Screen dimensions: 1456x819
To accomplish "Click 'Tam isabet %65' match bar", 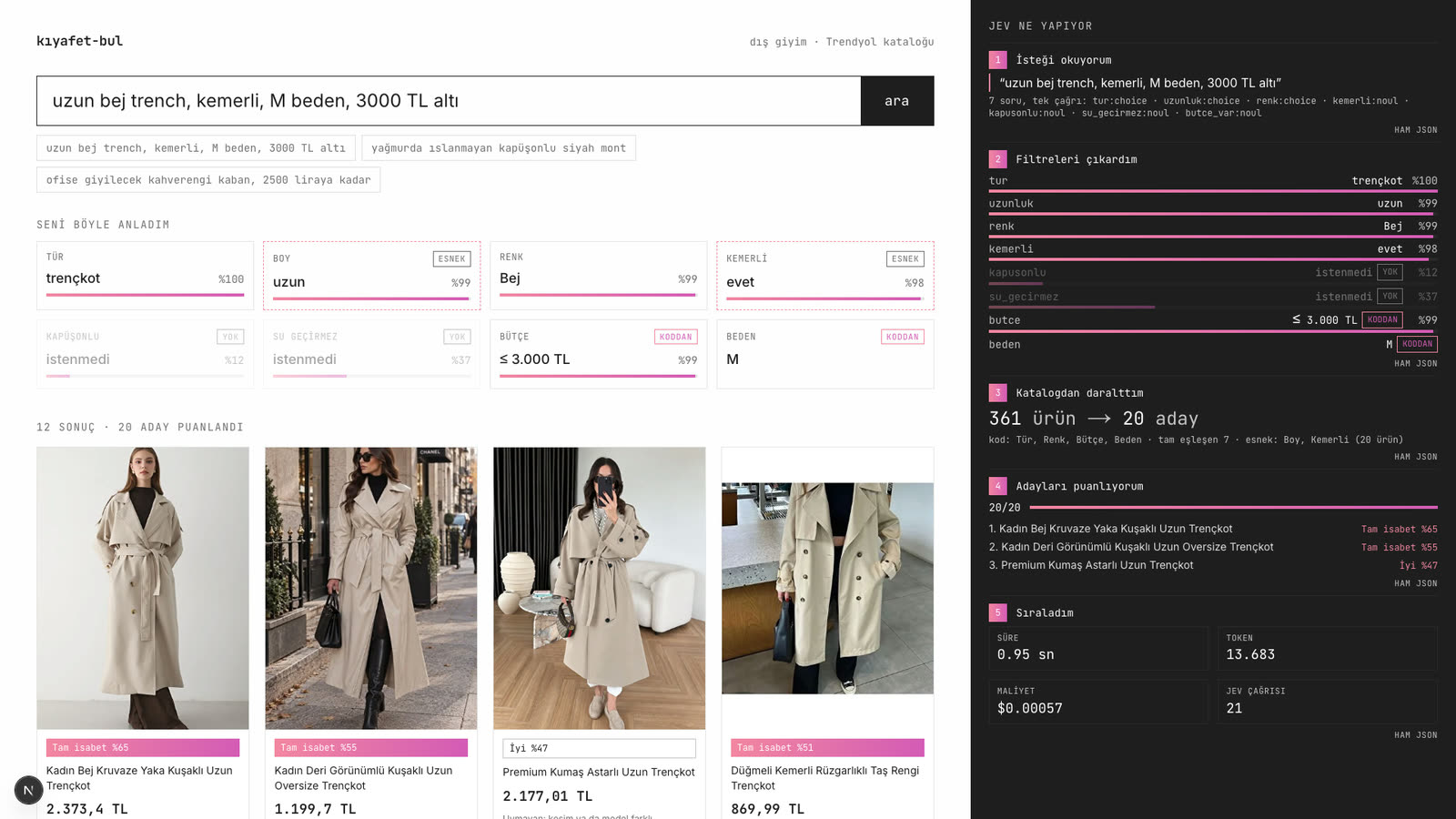I will [x=143, y=748].
